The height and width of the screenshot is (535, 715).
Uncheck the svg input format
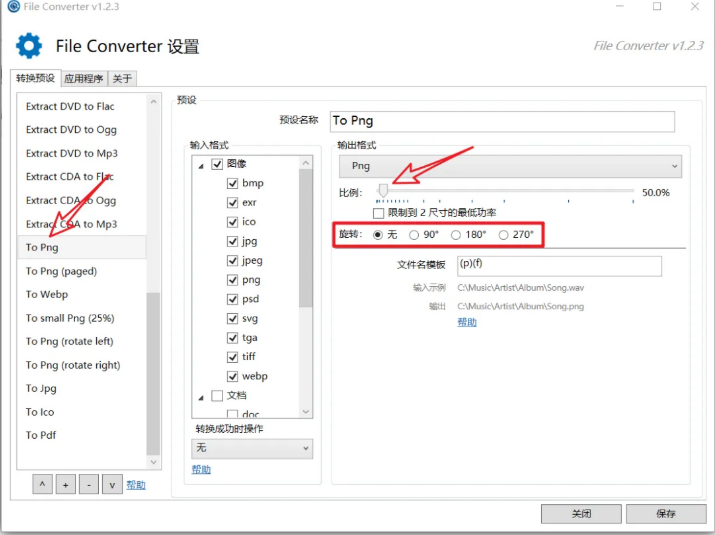pyautogui.click(x=233, y=318)
